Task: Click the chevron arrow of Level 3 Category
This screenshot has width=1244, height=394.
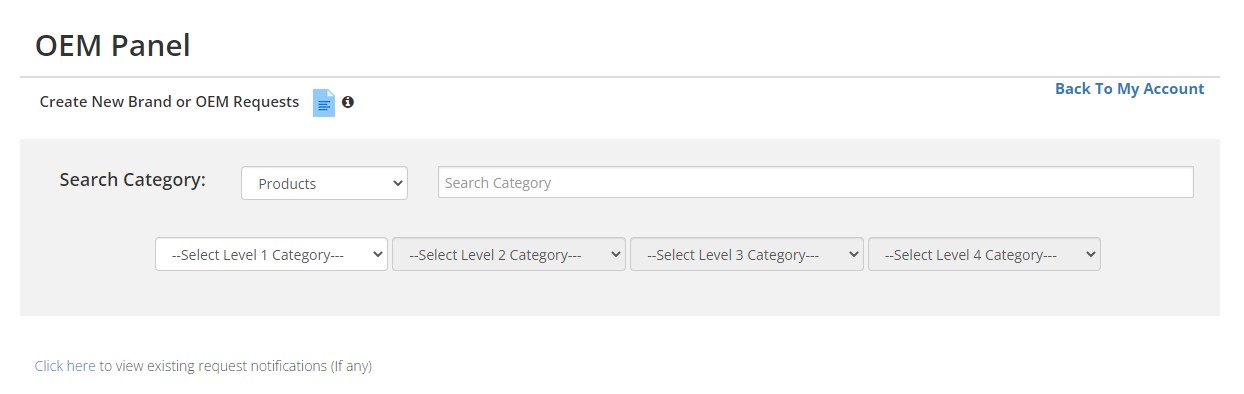Action: [x=853, y=254]
